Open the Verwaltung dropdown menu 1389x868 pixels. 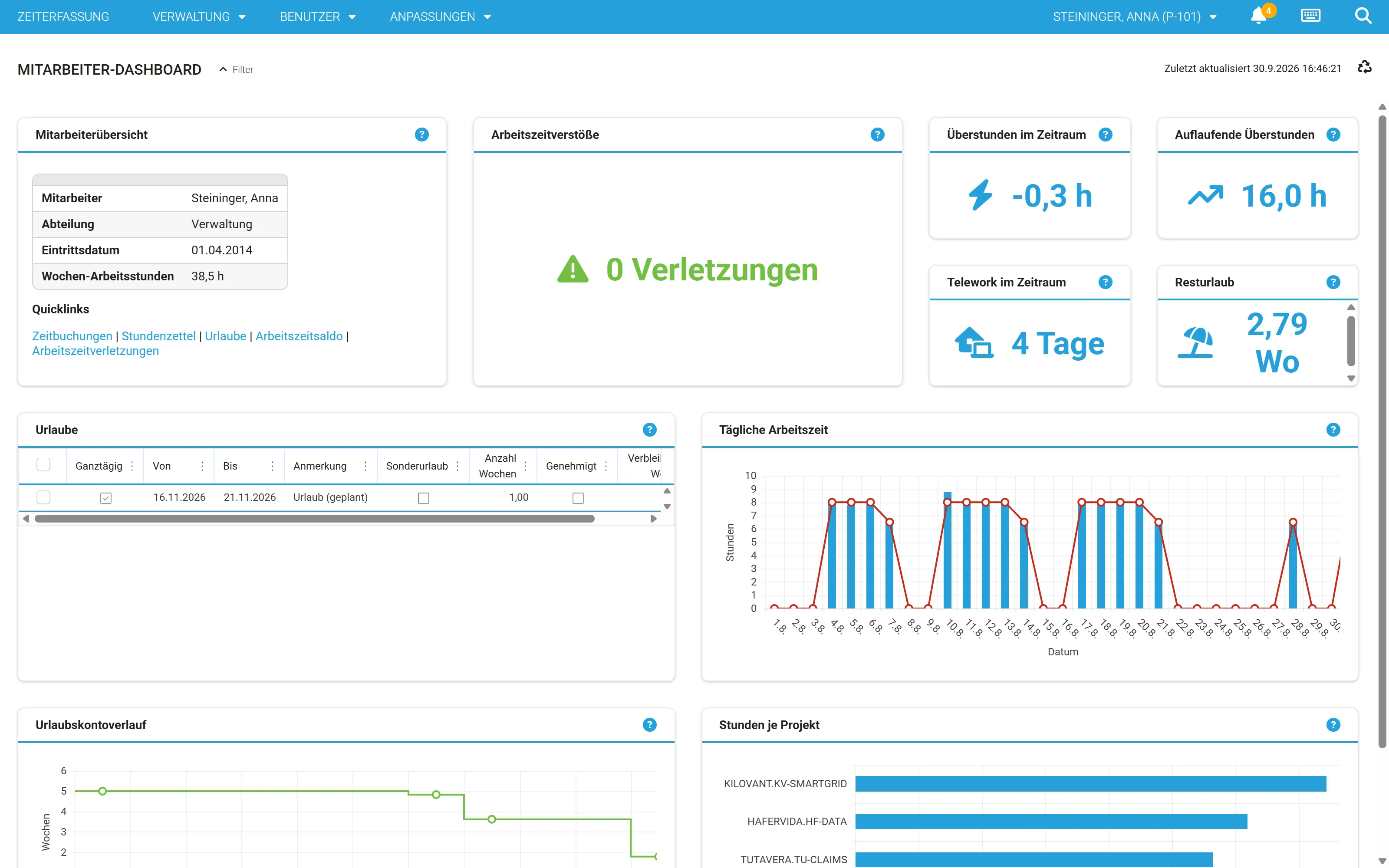tap(199, 16)
